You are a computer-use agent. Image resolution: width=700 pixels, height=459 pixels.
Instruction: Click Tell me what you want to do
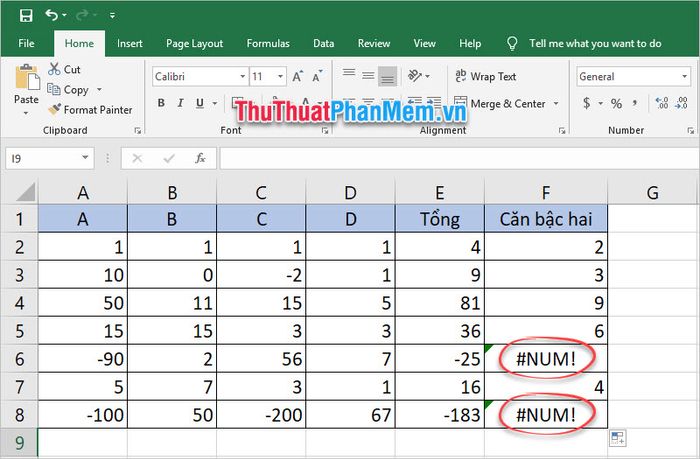(595, 43)
